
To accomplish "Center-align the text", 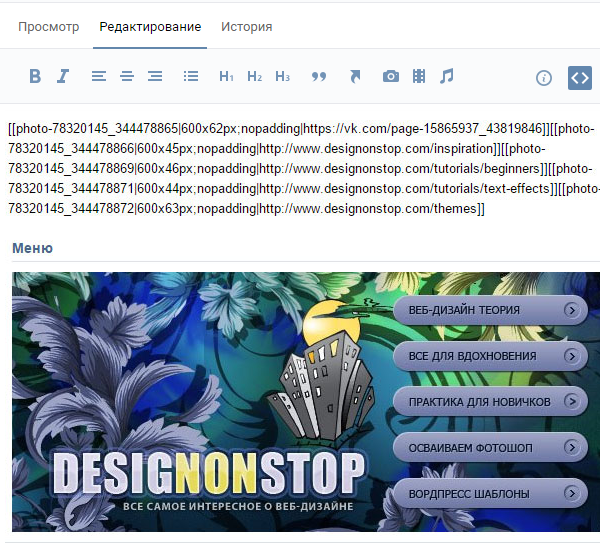I will point(127,76).
